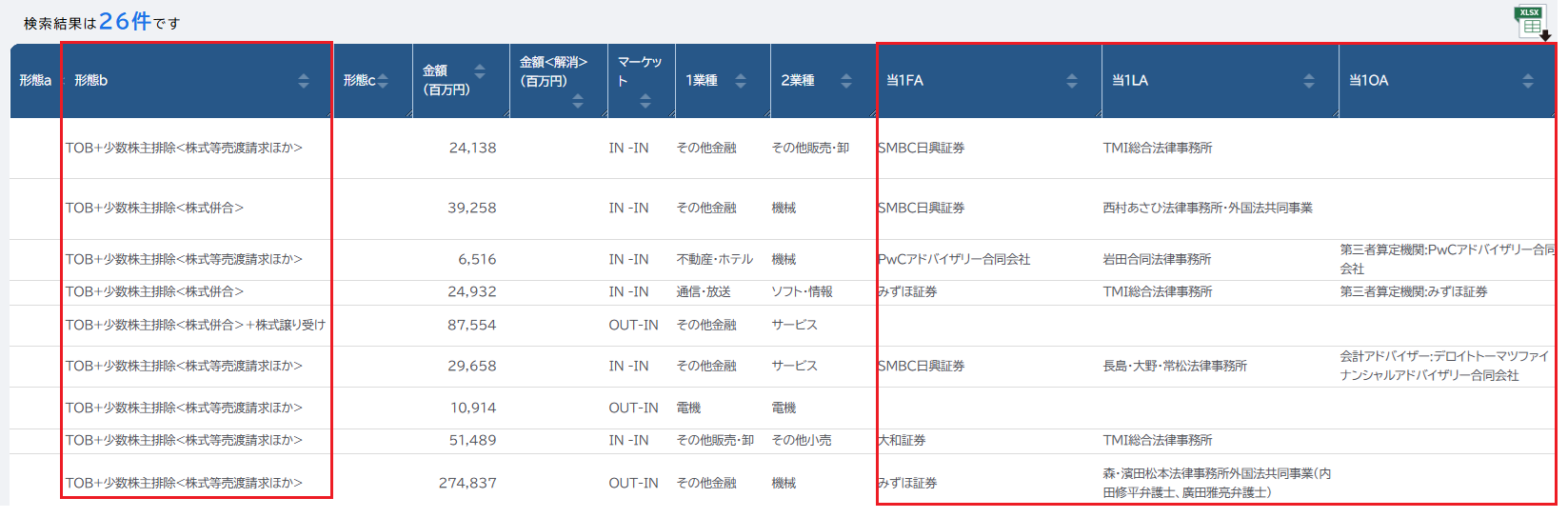Sort by 1業種 column
The width and height of the screenshot is (1568, 518).
point(741,81)
